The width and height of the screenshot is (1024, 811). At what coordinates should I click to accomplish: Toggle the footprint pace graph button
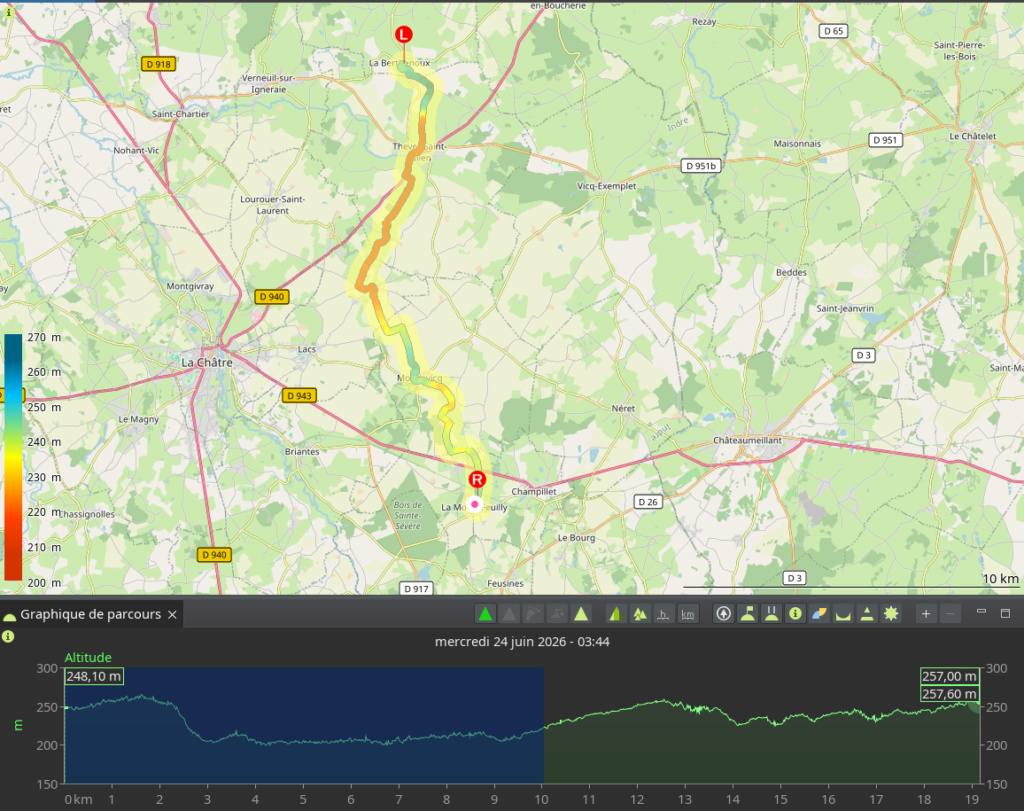tap(533, 614)
